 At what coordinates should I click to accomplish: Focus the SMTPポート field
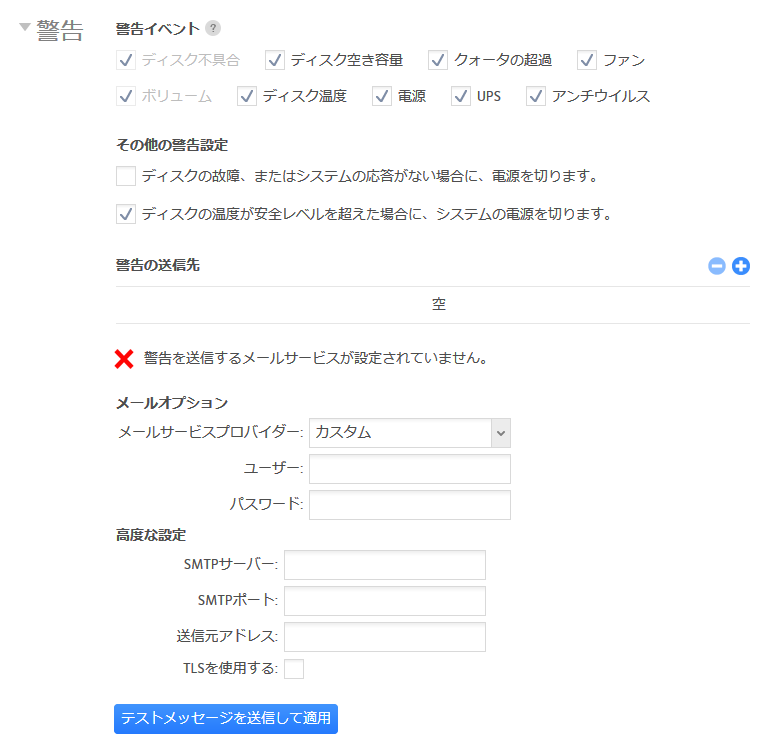[385, 601]
